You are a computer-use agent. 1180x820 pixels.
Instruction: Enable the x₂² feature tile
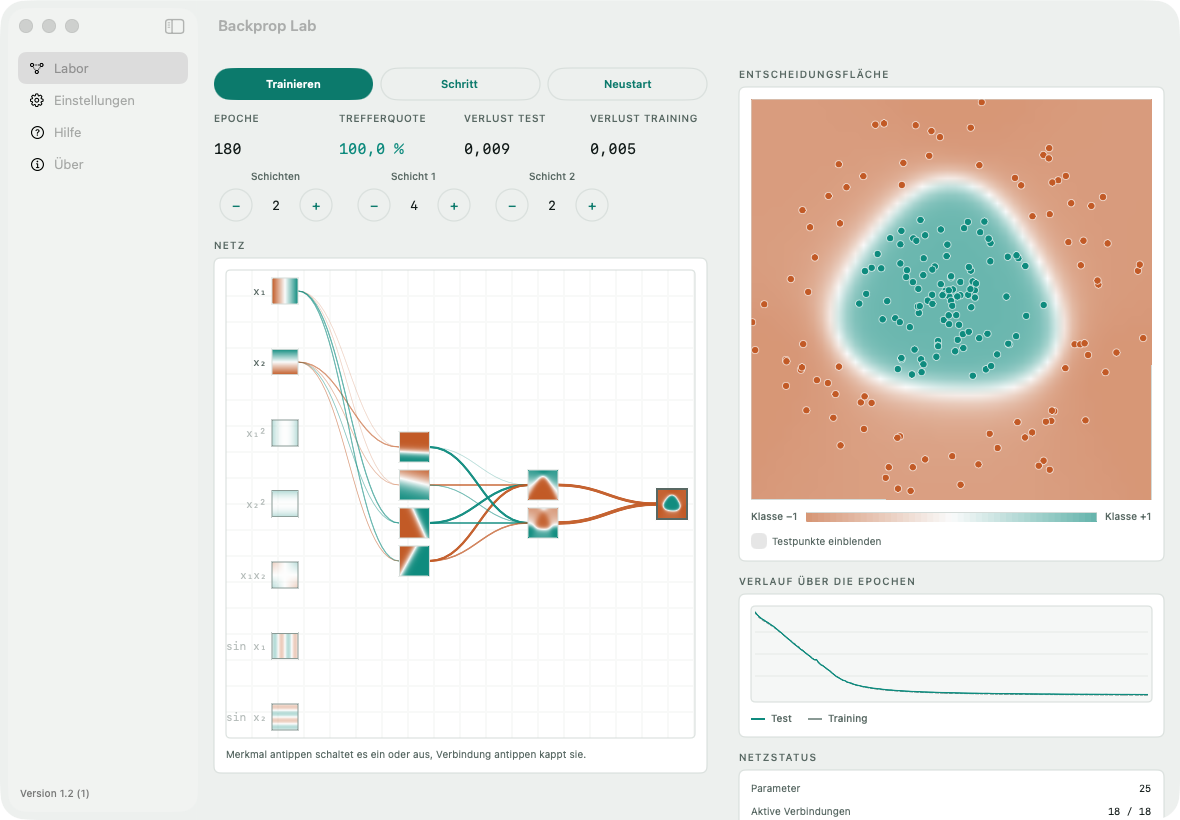tap(284, 503)
